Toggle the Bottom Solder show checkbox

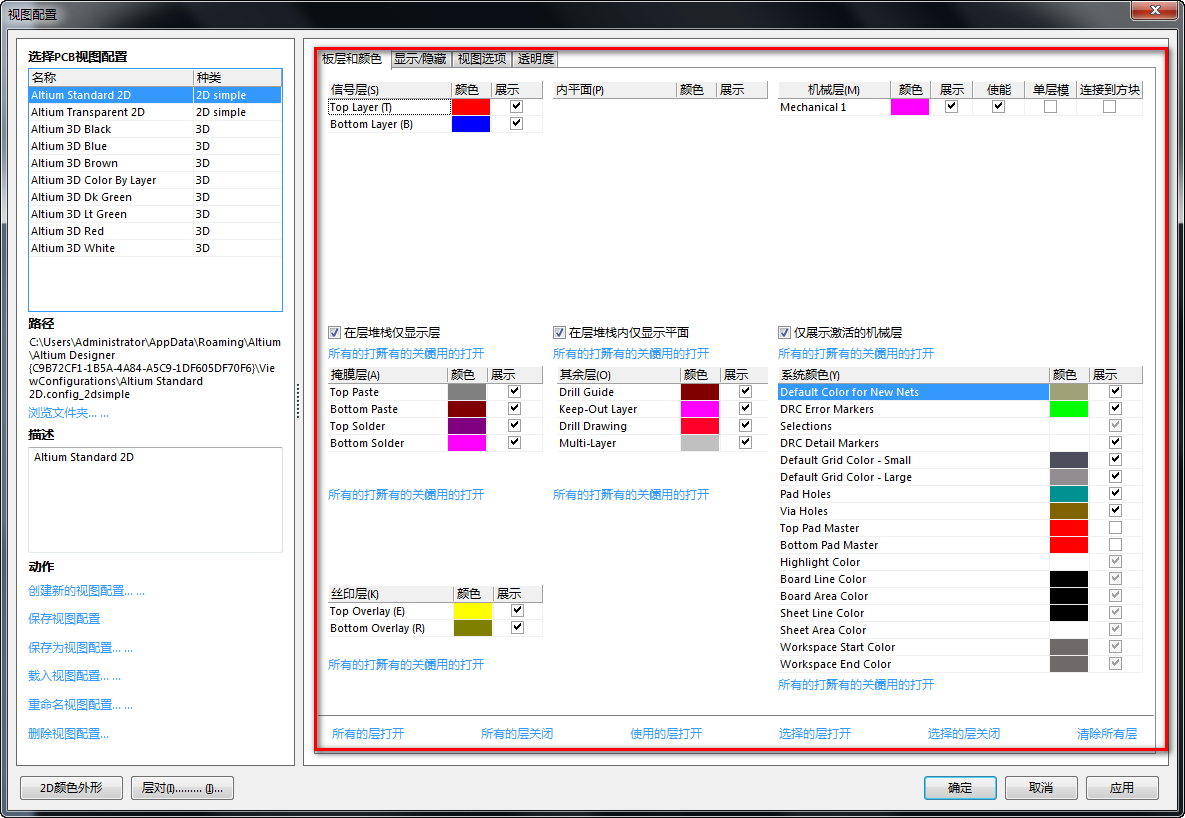(515, 442)
